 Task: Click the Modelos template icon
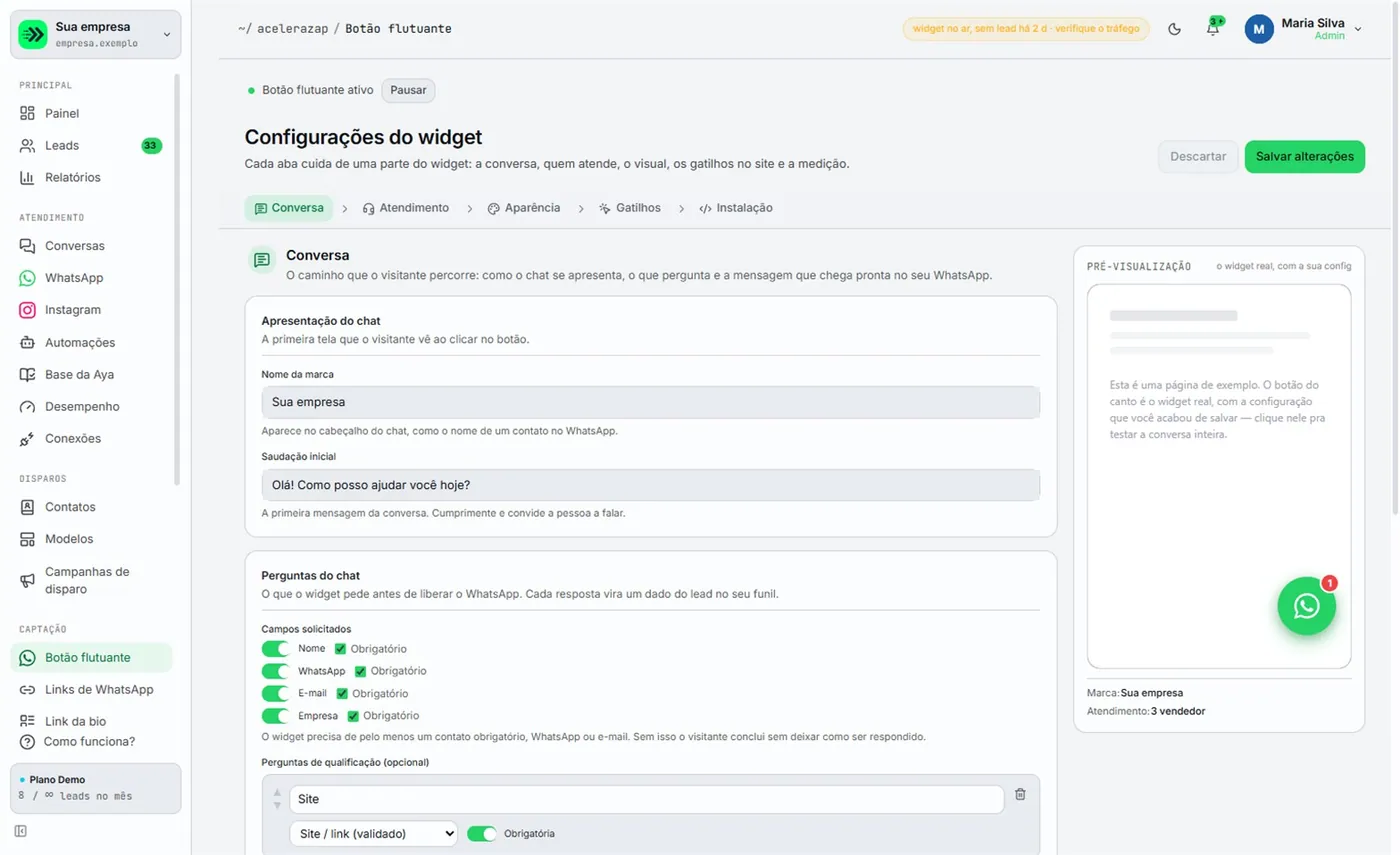coord(28,539)
